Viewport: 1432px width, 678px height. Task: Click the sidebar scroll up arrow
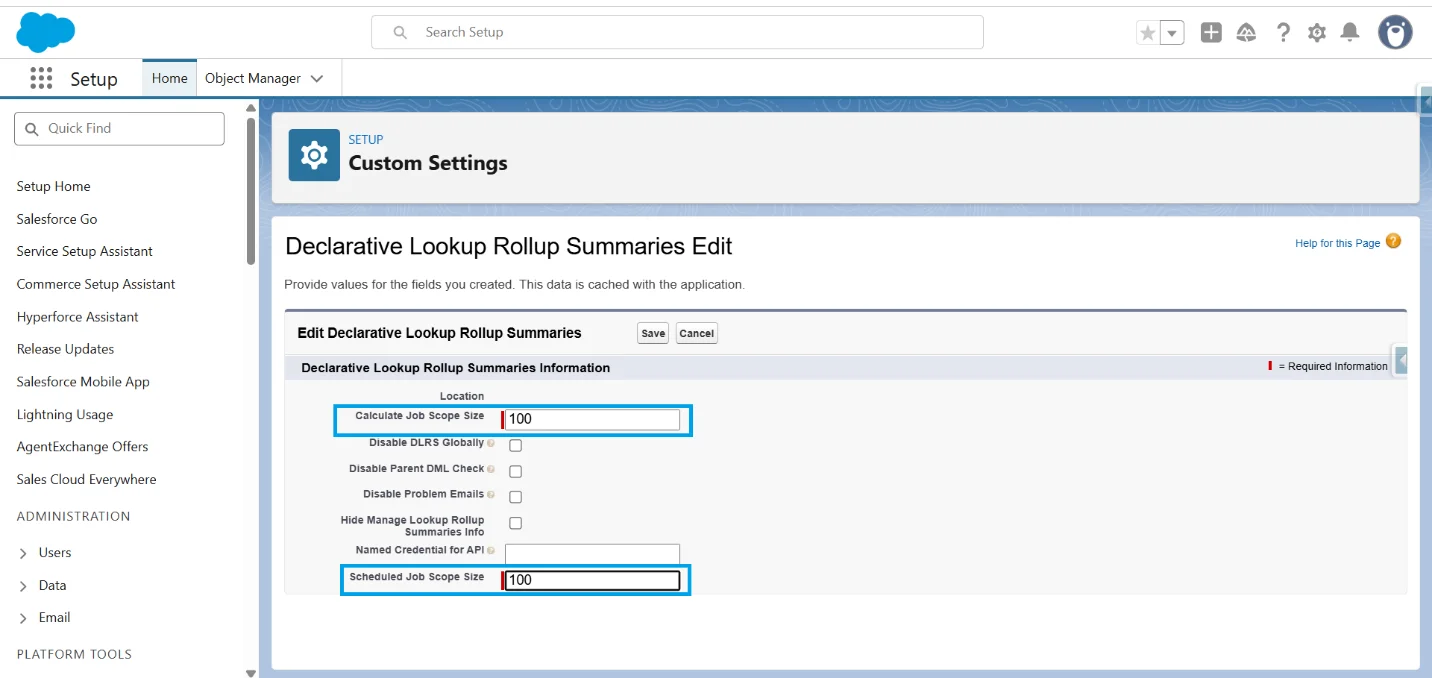(251, 107)
